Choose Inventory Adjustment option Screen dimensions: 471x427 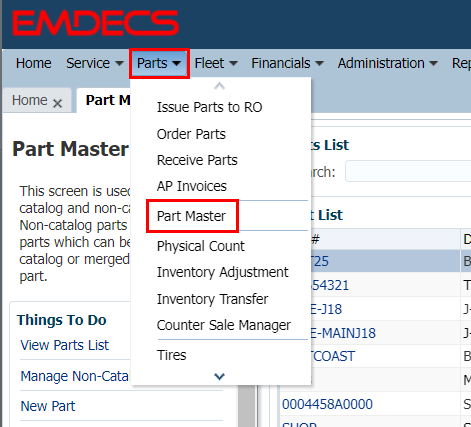223,272
